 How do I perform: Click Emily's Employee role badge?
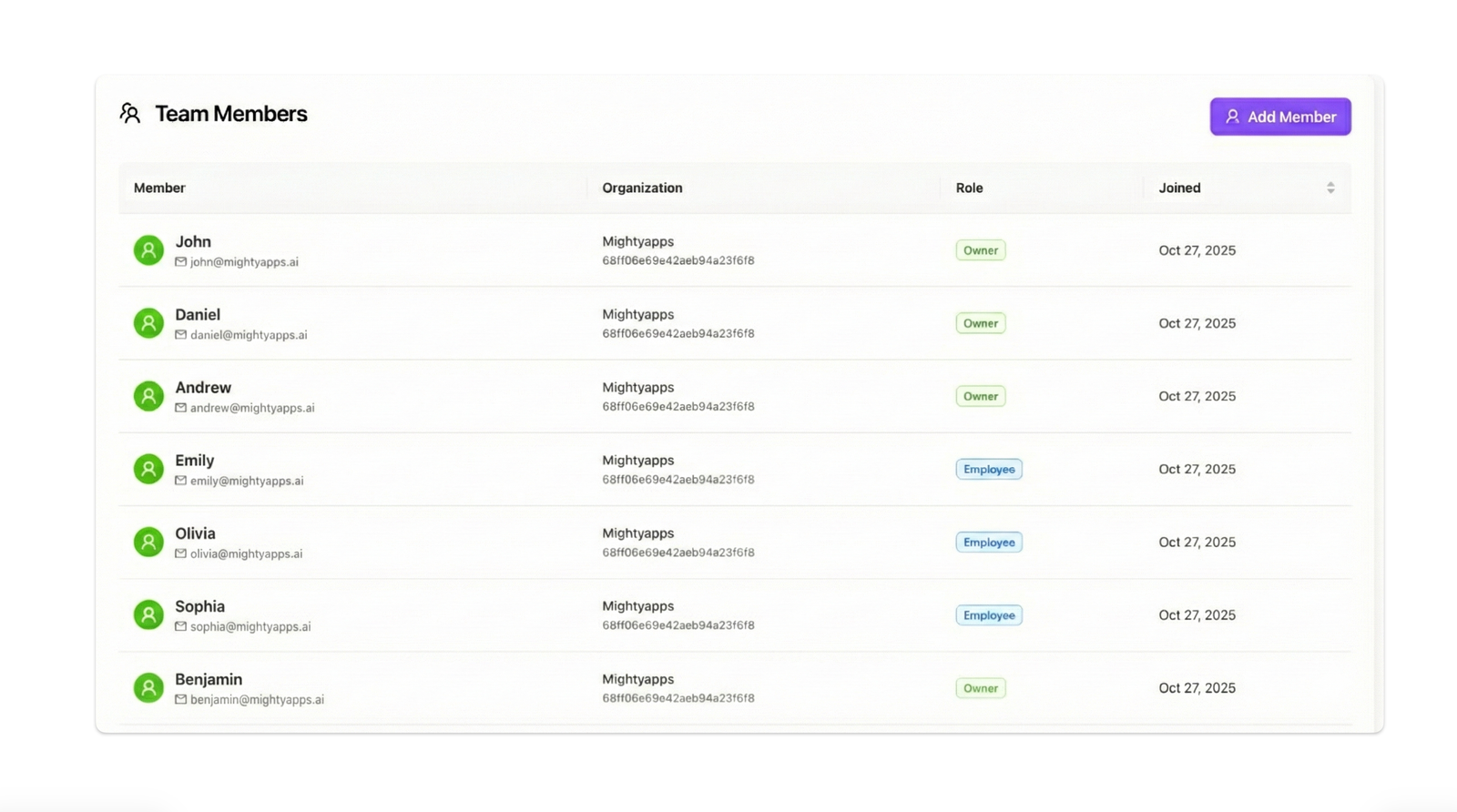[989, 469]
